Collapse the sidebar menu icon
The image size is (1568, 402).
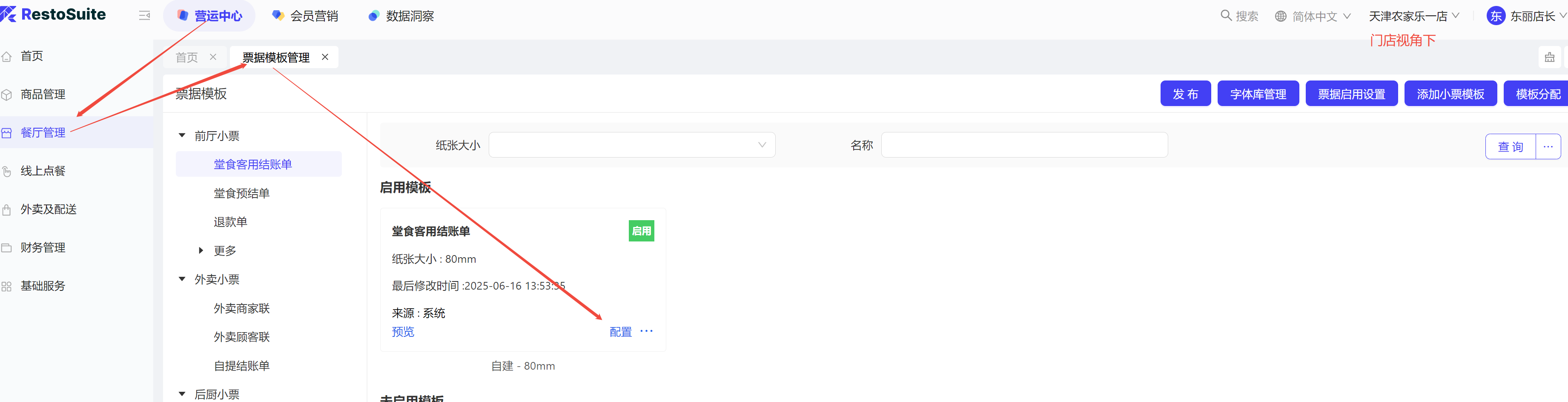[144, 16]
